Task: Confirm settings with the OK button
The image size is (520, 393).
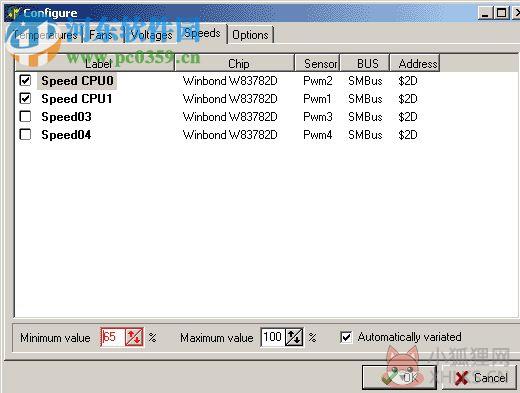Action: click(399, 377)
